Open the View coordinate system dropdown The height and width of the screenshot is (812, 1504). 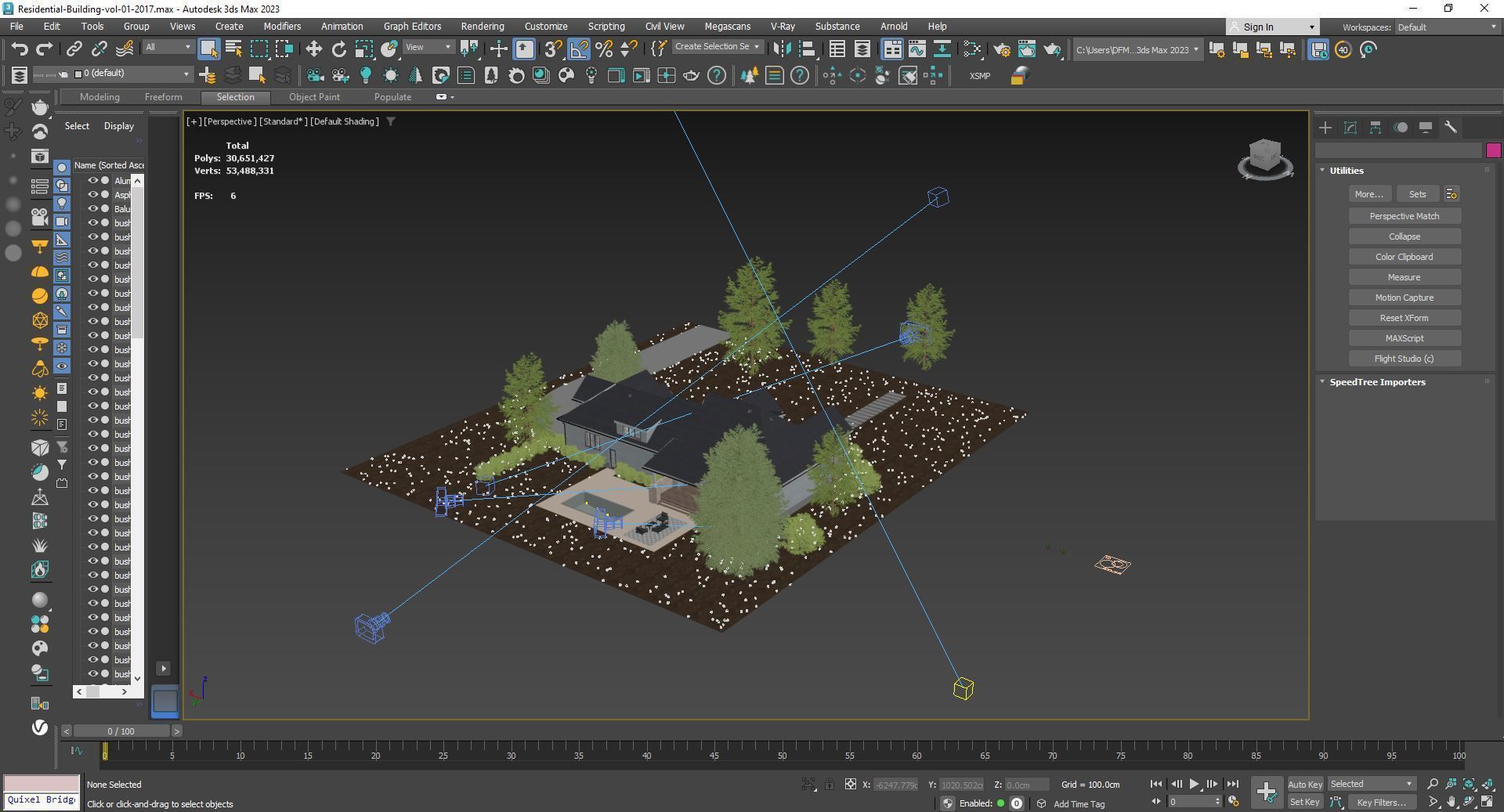tap(428, 47)
